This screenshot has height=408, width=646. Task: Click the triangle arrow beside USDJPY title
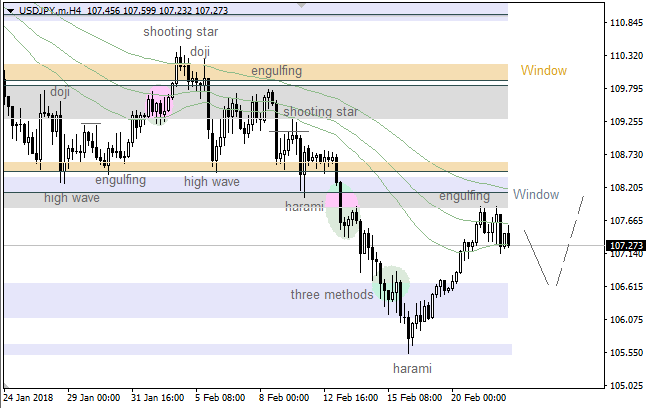[x=8, y=8]
